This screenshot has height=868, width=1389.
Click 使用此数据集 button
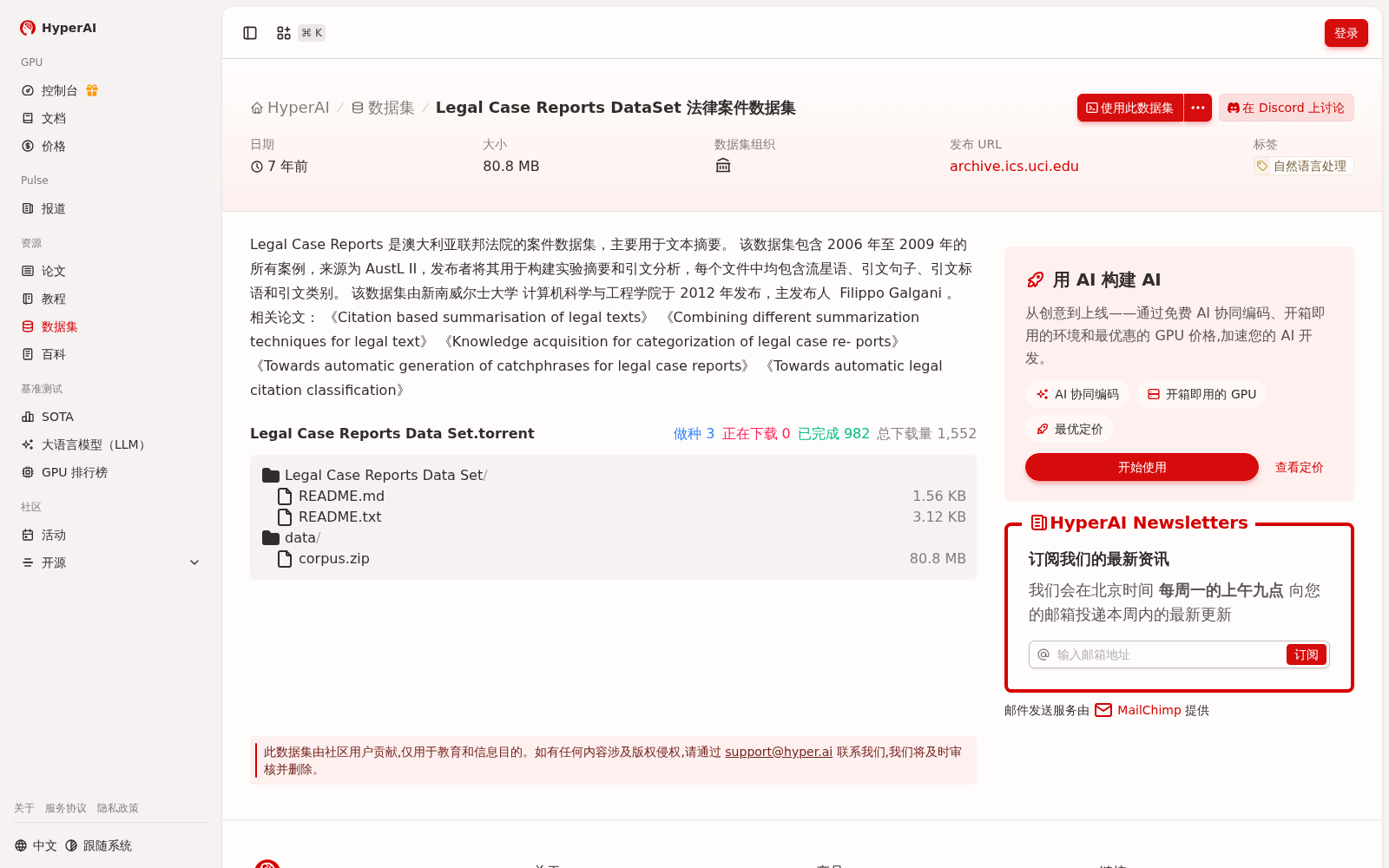1129,108
